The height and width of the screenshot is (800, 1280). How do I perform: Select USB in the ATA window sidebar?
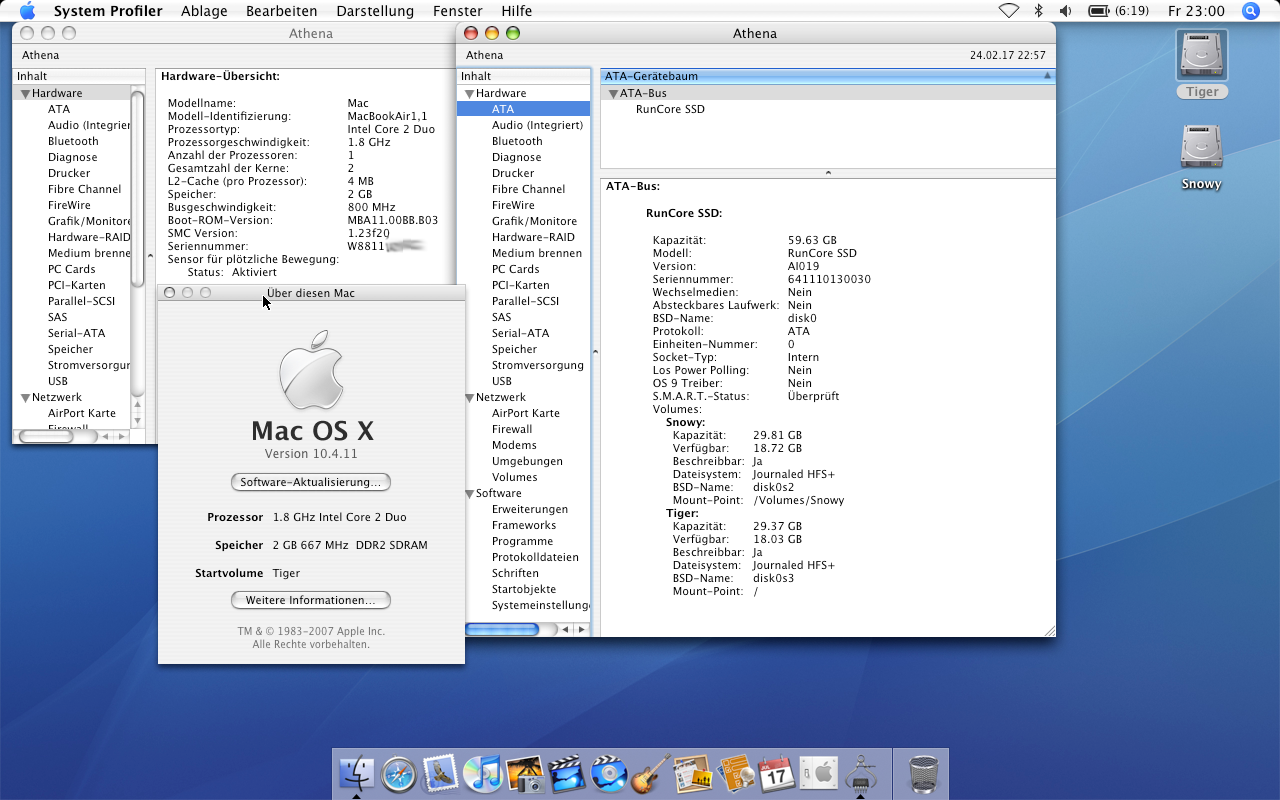coord(502,381)
